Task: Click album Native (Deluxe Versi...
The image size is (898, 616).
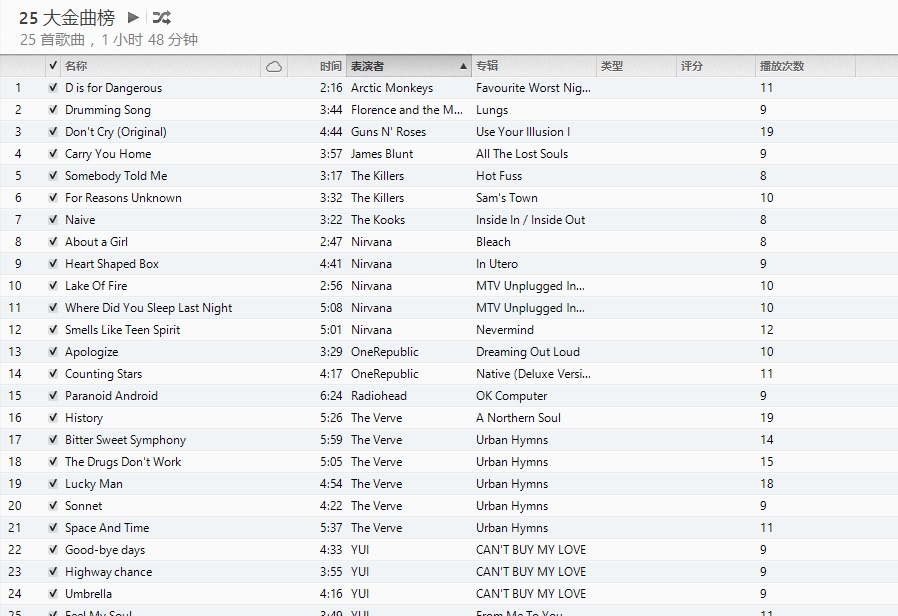Action: click(x=533, y=374)
